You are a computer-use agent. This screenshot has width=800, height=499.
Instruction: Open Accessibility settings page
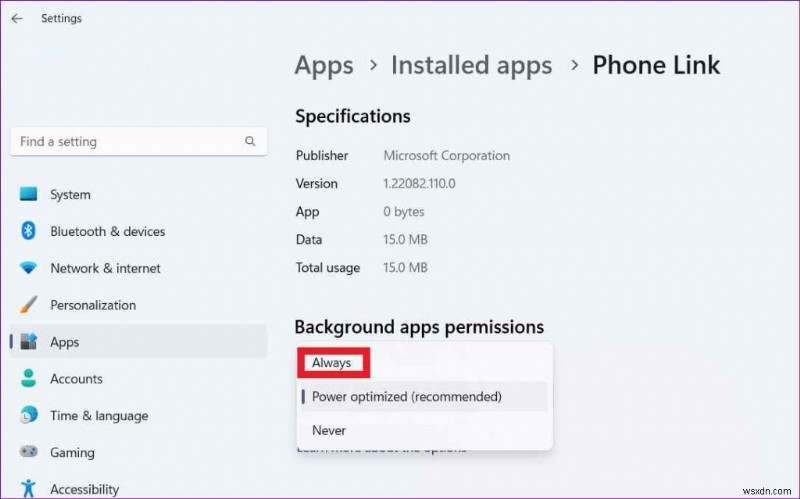pyautogui.click(x=138, y=488)
